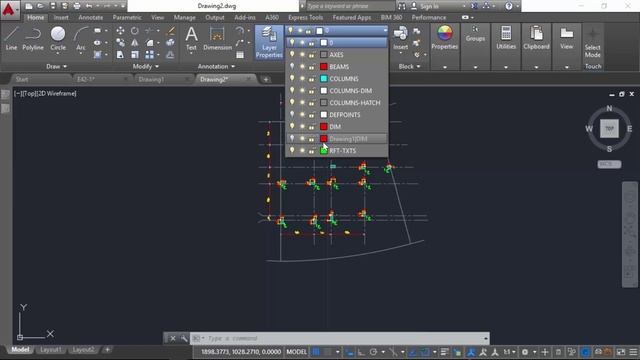Image resolution: width=640 pixels, height=360 pixels.
Task: Open the Clipboard panel
Action: [536, 38]
